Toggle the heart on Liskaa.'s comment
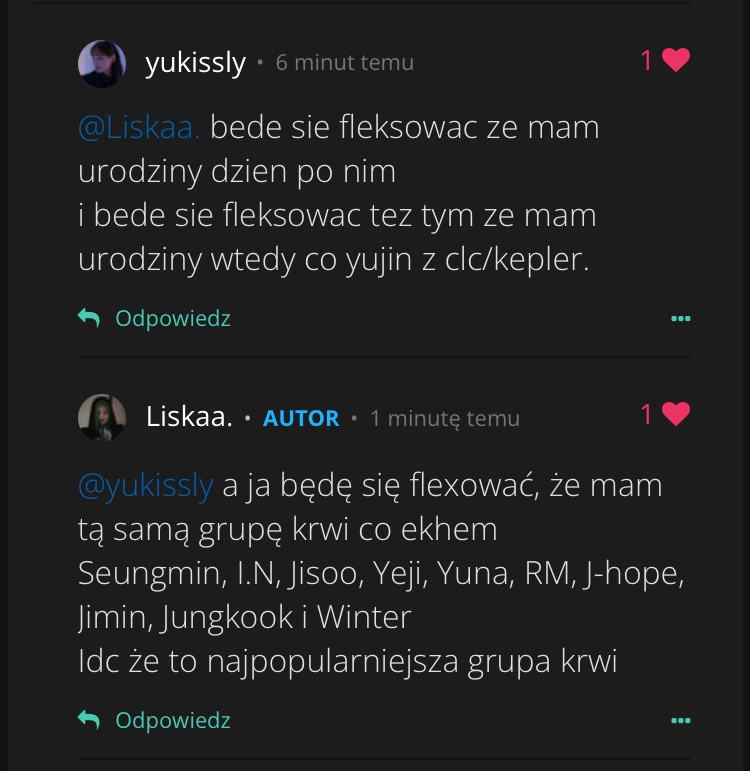This screenshot has height=771, width=750. click(676, 414)
